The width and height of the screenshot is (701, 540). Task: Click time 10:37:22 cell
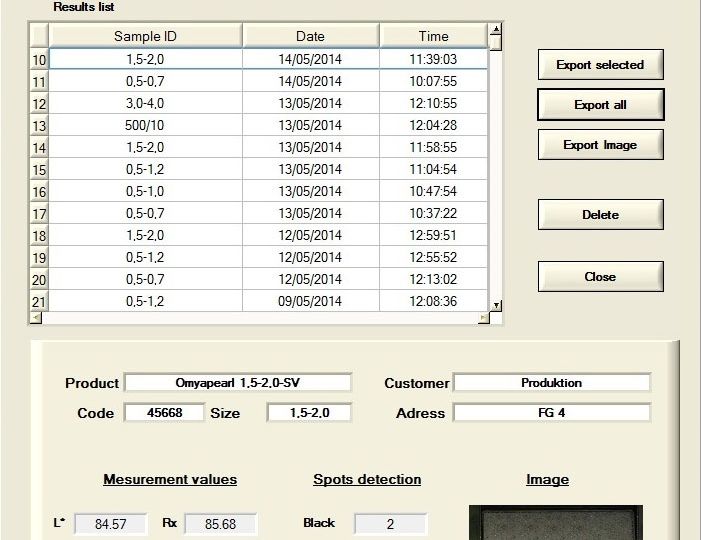tap(433, 213)
